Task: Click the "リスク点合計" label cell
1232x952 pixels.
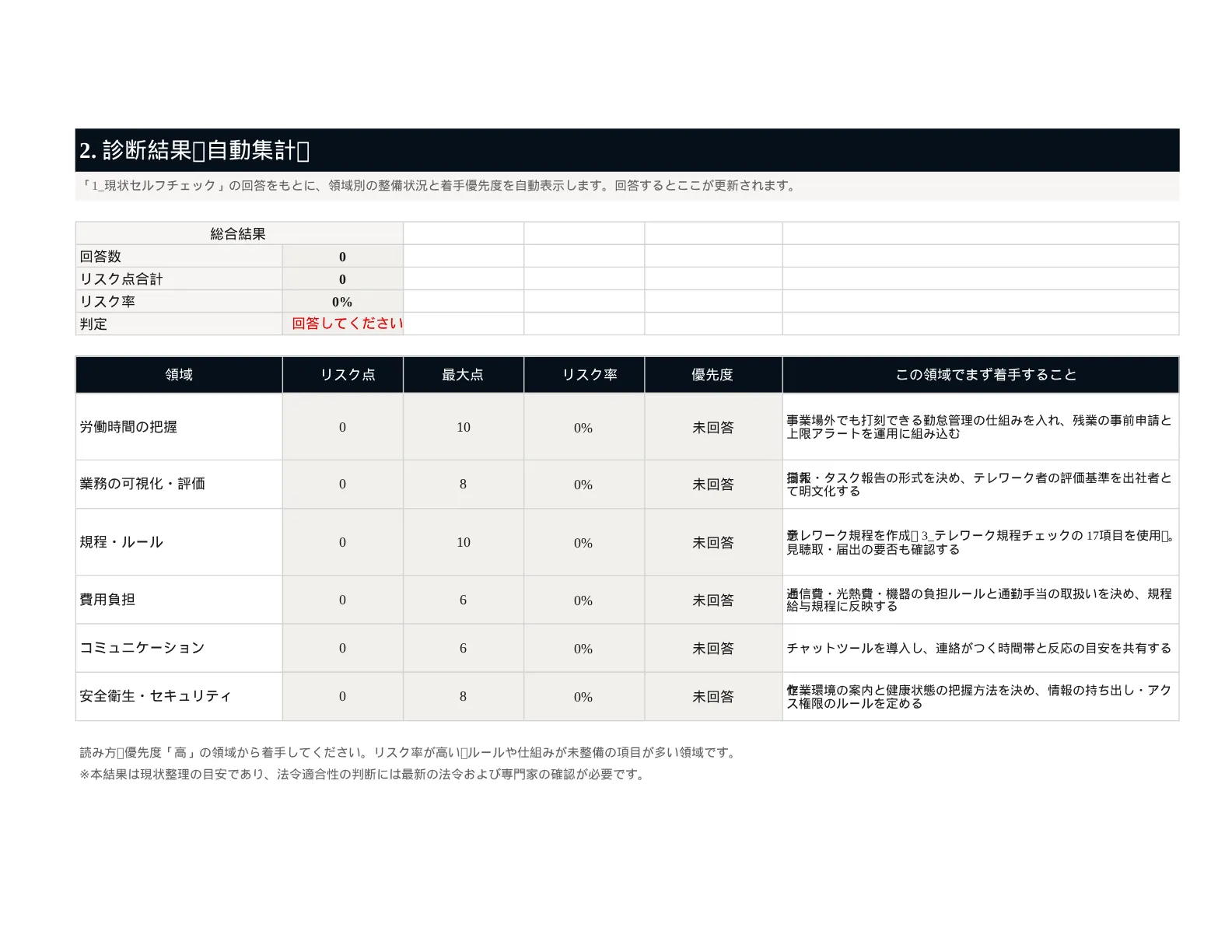Action: (x=179, y=279)
